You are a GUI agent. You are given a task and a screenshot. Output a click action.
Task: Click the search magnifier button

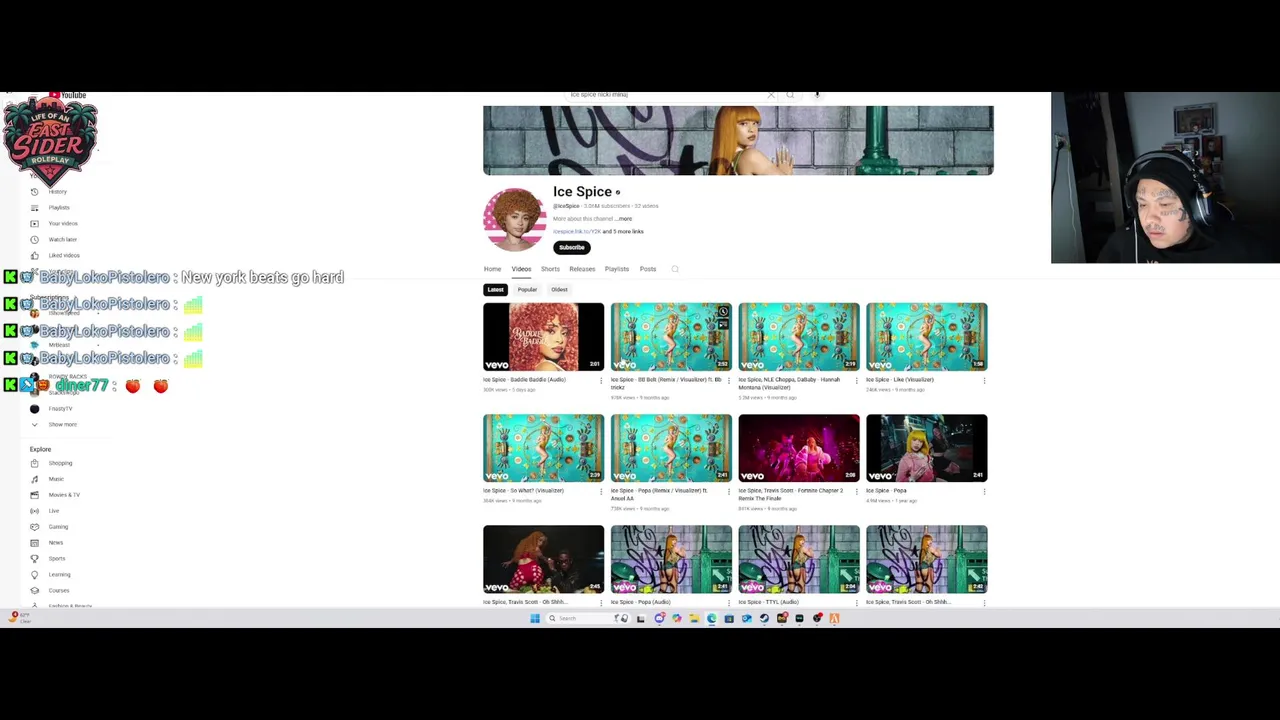(790, 95)
